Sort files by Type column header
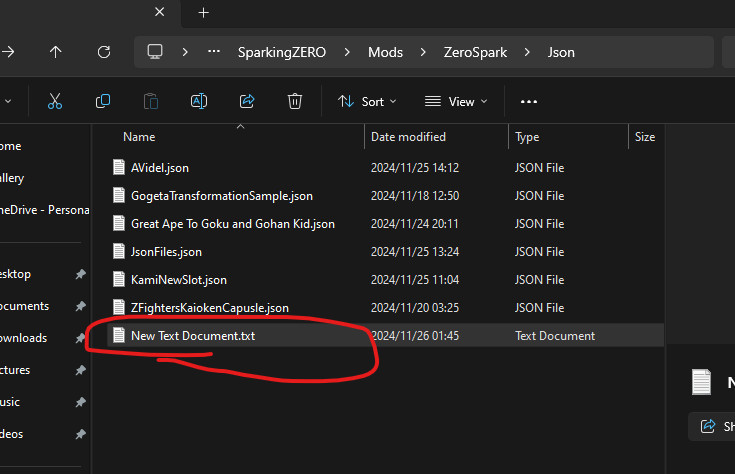The width and height of the screenshot is (735, 474). [x=527, y=137]
